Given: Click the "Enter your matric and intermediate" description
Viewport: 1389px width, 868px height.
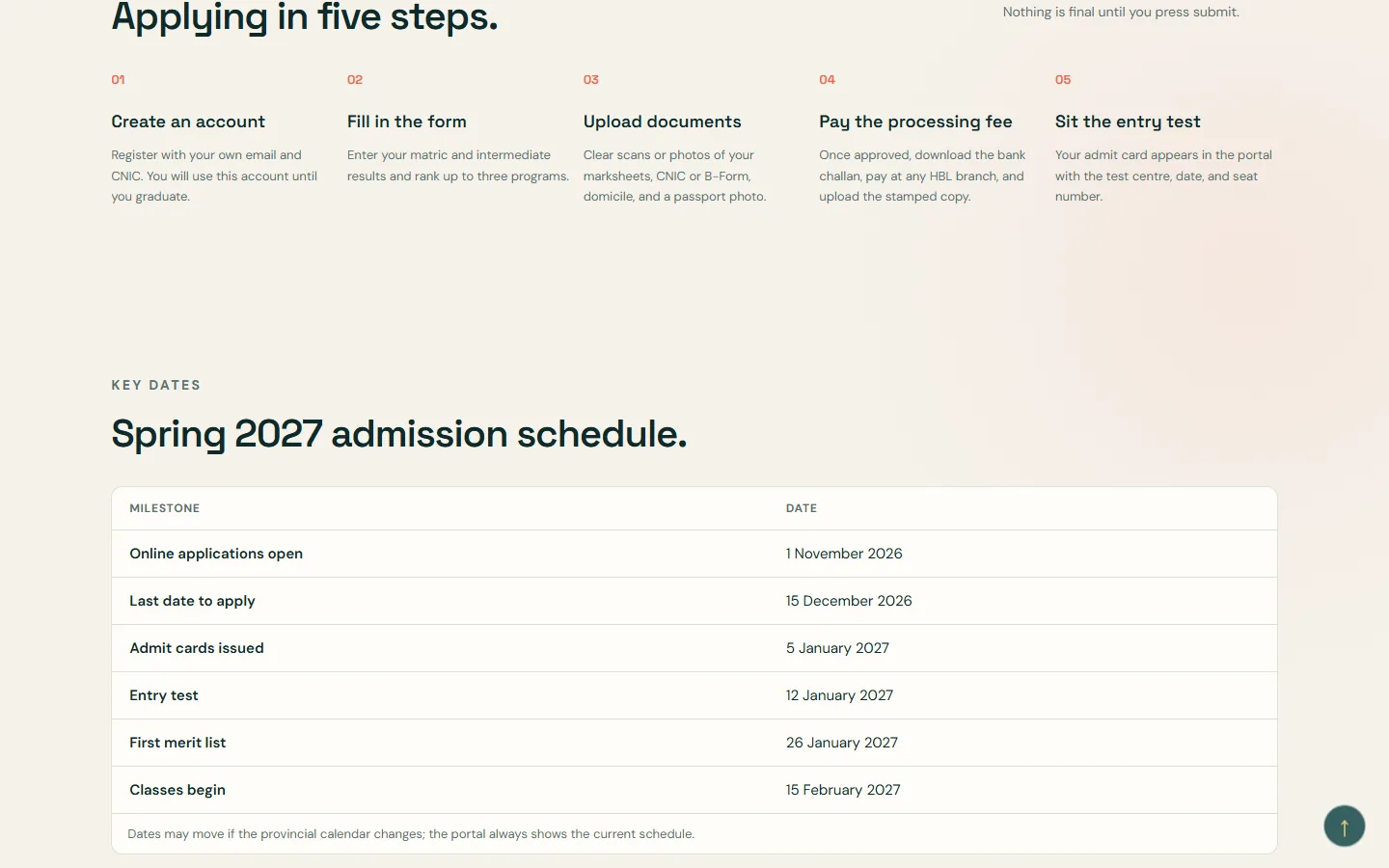Looking at the screenshot, I should tap(458, 165).
